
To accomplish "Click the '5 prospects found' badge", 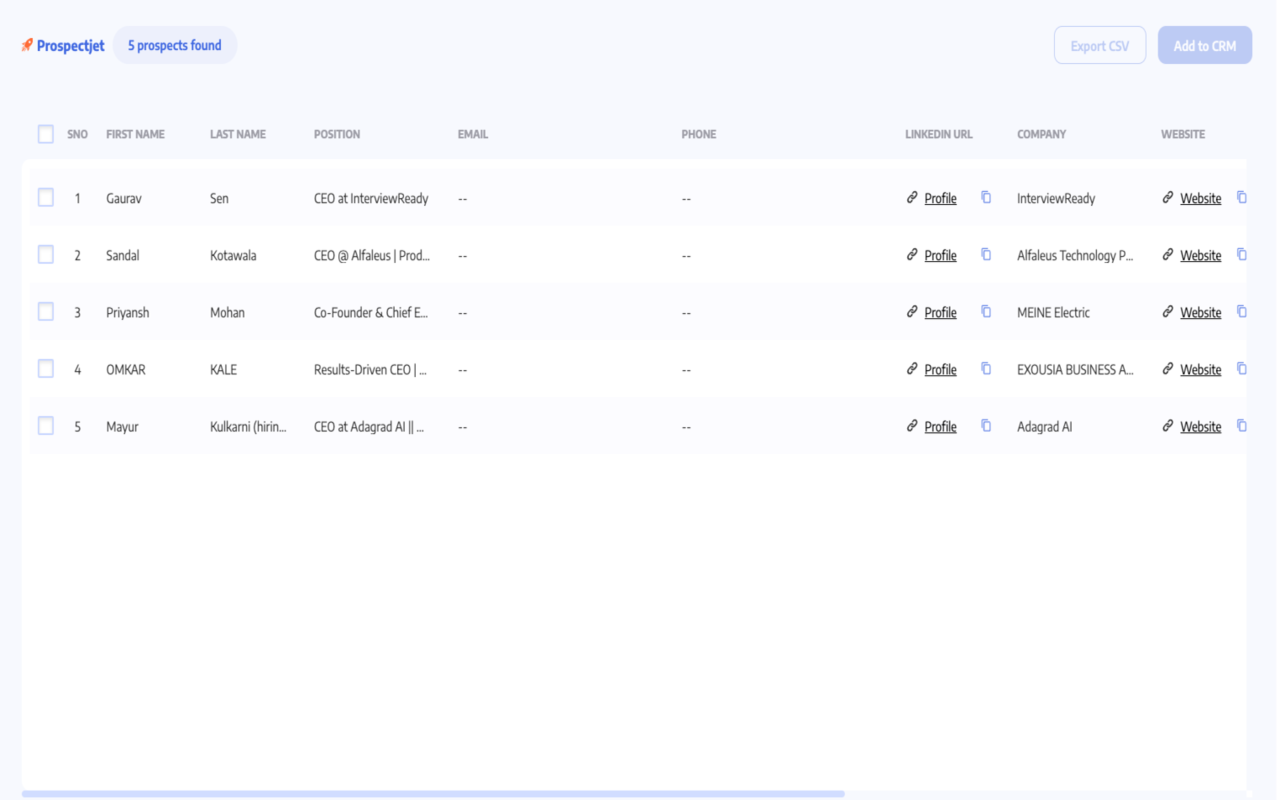I will click(x=175, y=45).
